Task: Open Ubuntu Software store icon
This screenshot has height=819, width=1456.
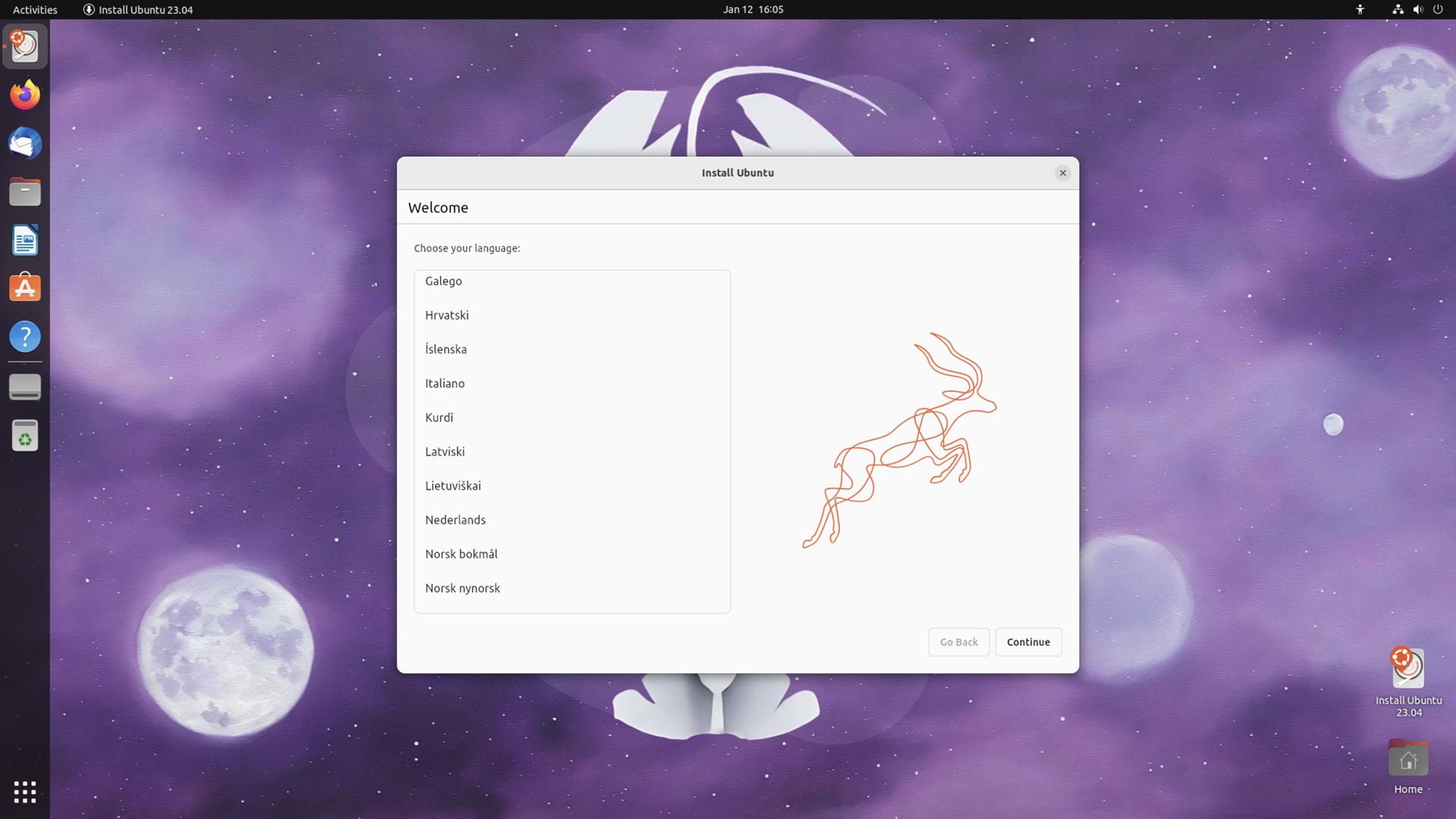Action: coord(25,288)
